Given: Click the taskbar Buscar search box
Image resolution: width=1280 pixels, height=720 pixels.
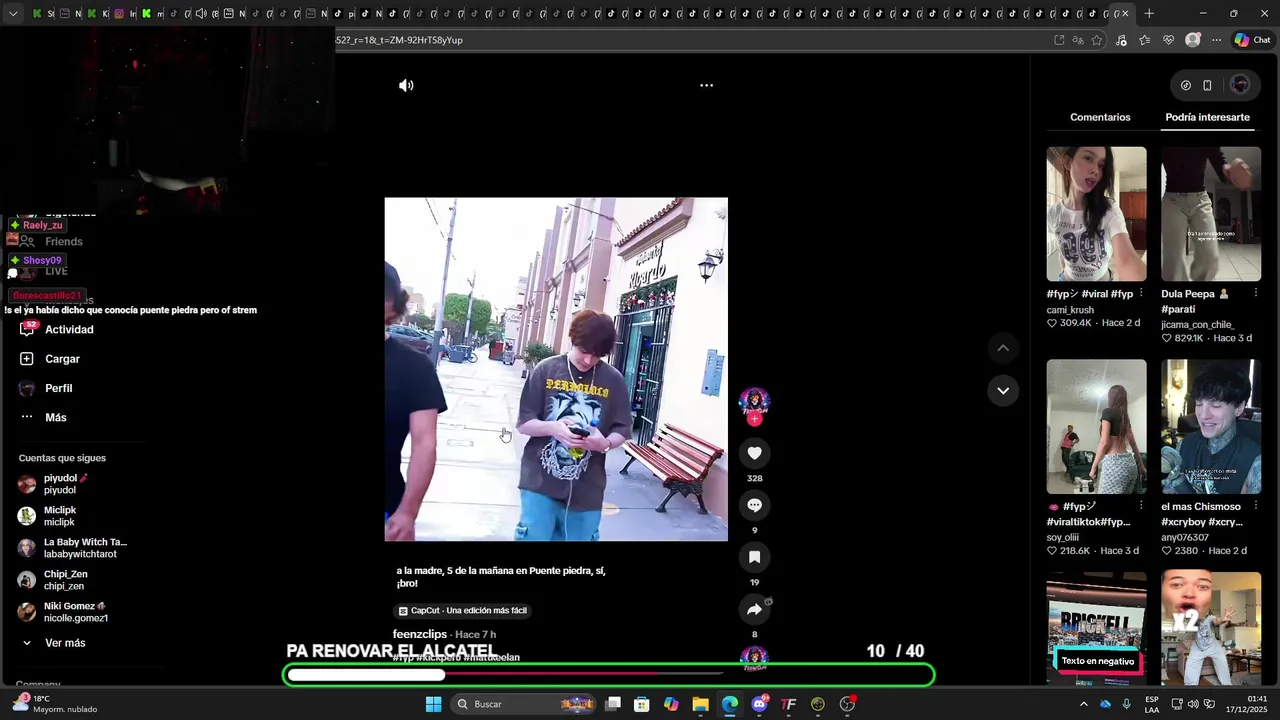Looking at the screenshot, I should coord(524,704).
